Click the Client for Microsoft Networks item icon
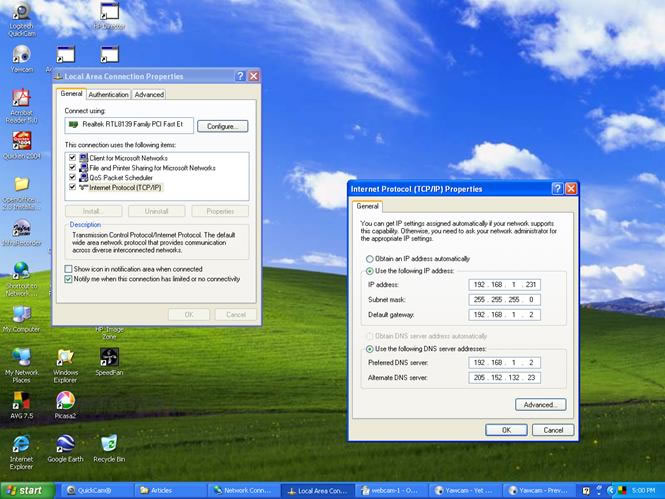The image size is (665, 499). pos(83,158)
